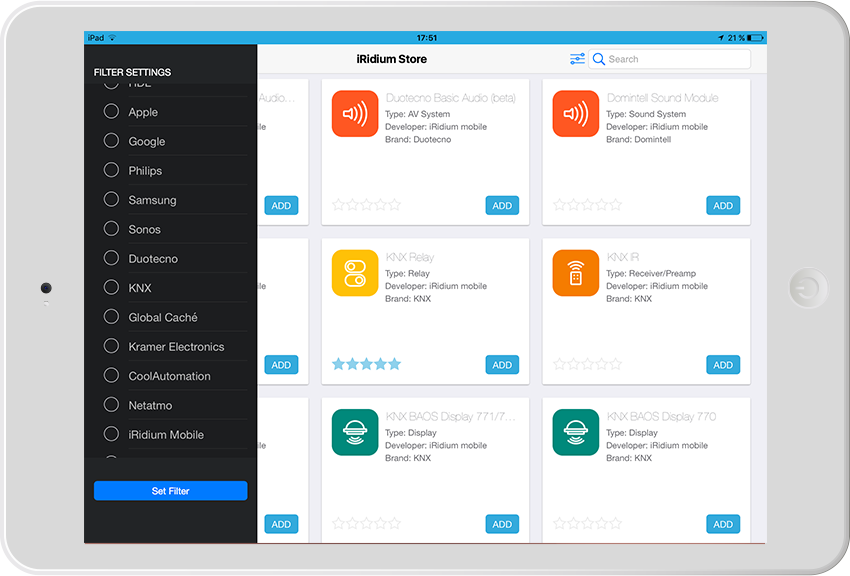
Task: Select KNX BAOS Display 771 icon
Action: click(x=354, y=432)
